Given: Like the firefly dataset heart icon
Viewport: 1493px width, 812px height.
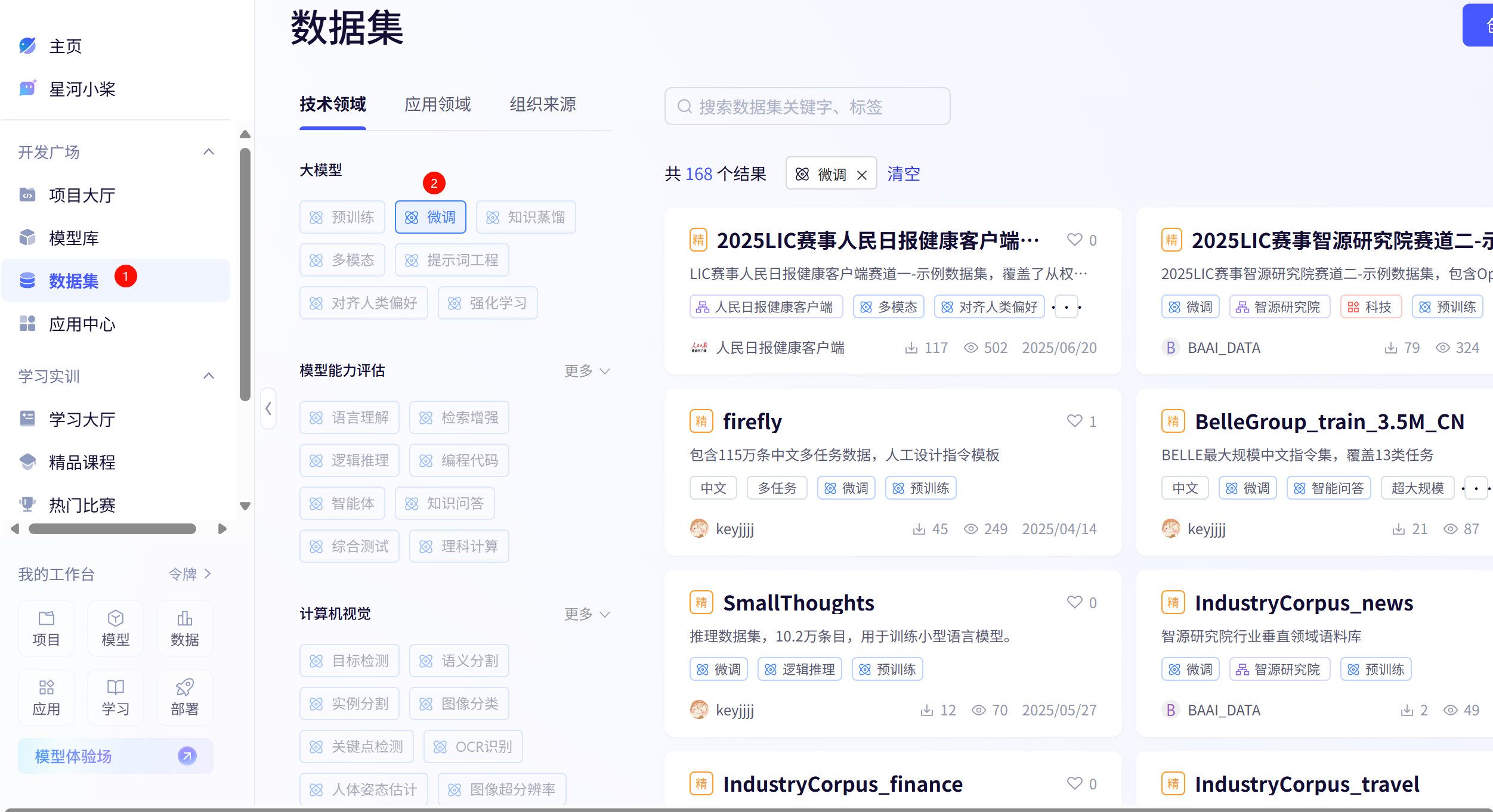Looking at the screenshot, I should tap(1074, 421).
